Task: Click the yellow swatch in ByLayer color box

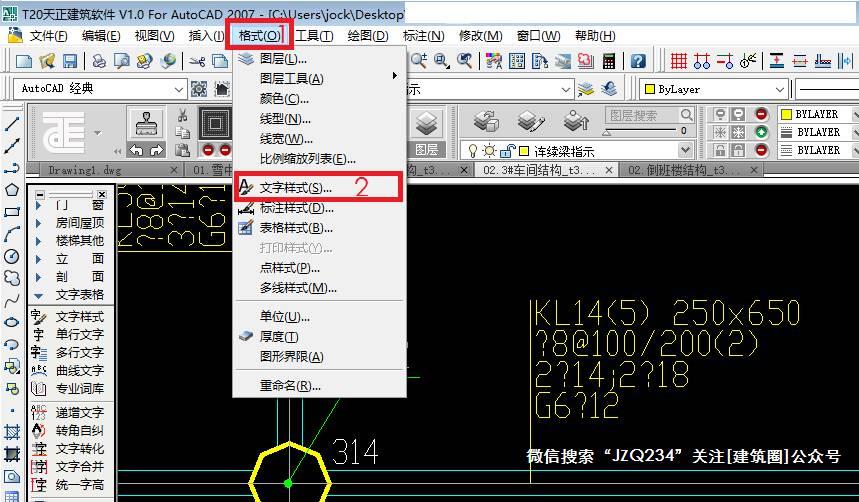Action: (x=650, y=89)
